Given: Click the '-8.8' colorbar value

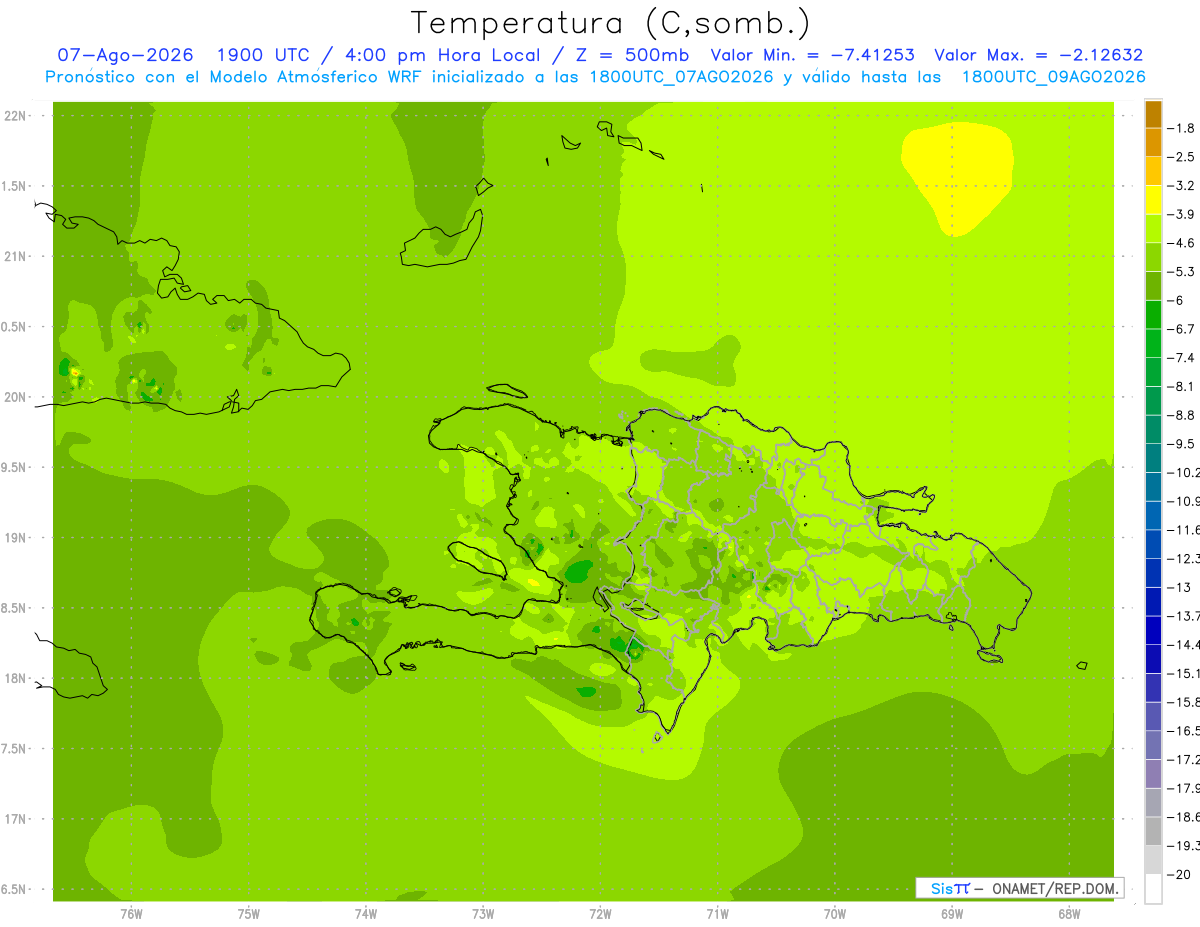Looking at the screenshot, I should tap(1182, 415).
